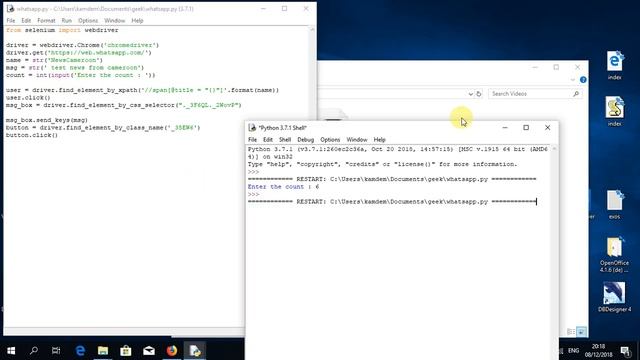Open Window menu in whatsapp.py editor
This screenshot has width=640, height=360.
pos(115,20)
